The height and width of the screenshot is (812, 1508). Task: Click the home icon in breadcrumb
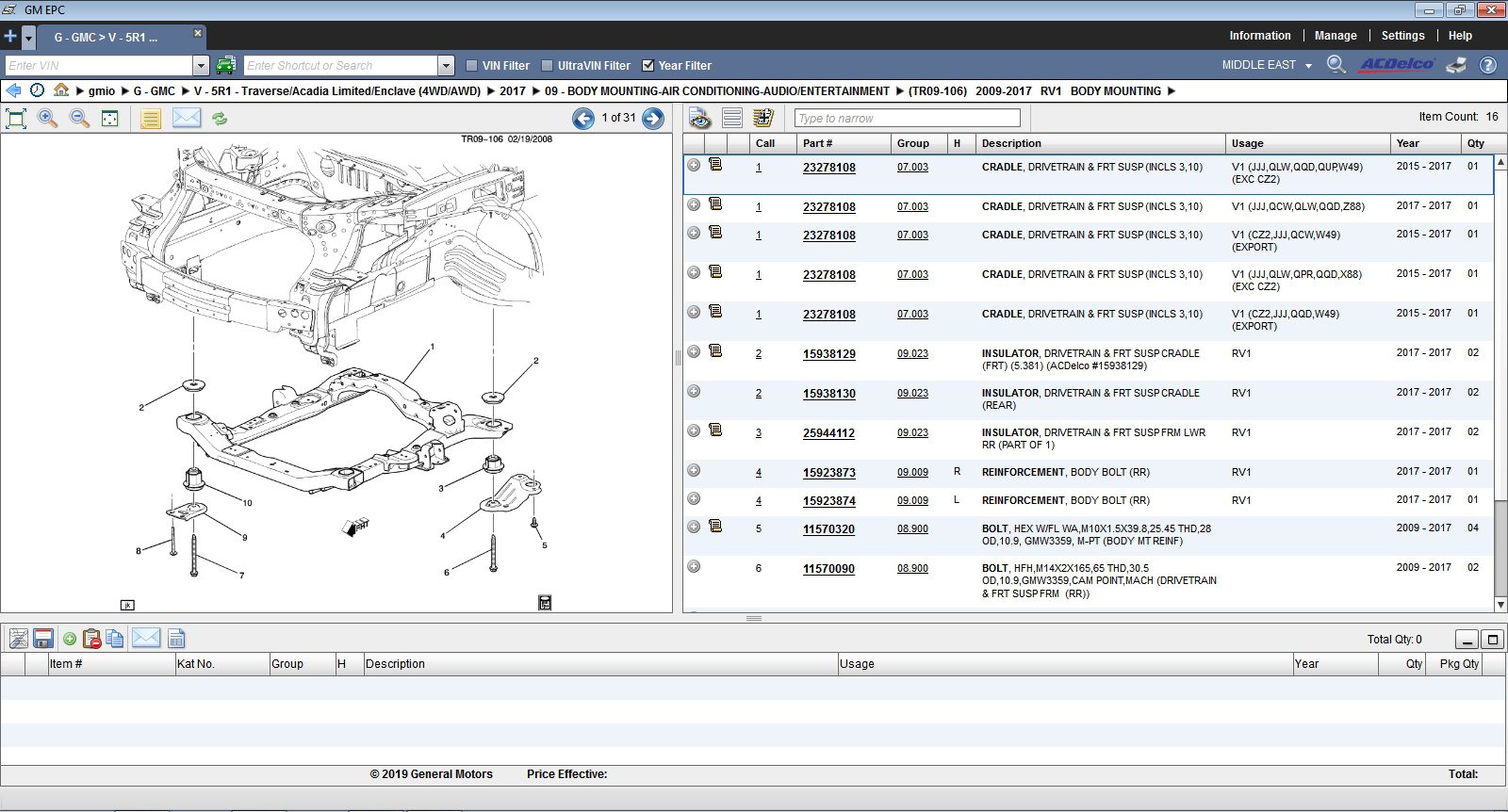coord(61,90)
